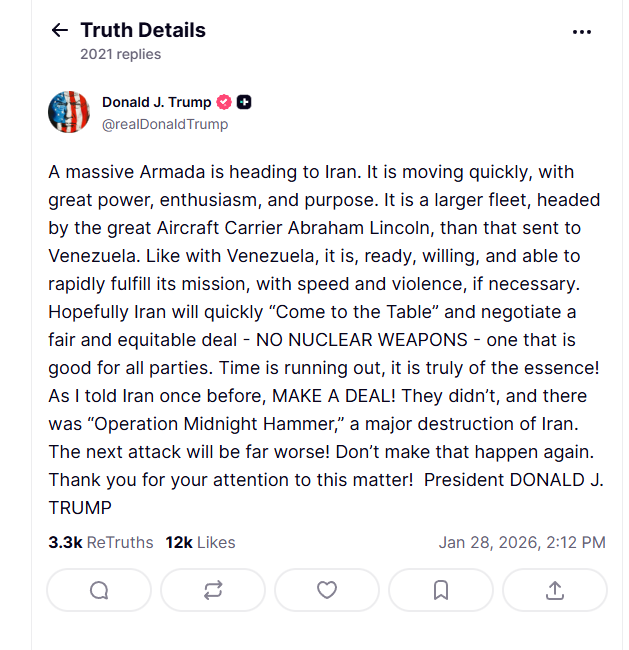Click the Donald J. Trump display name
This screenshot has height=650, width=629.
[x=156, y=102]
